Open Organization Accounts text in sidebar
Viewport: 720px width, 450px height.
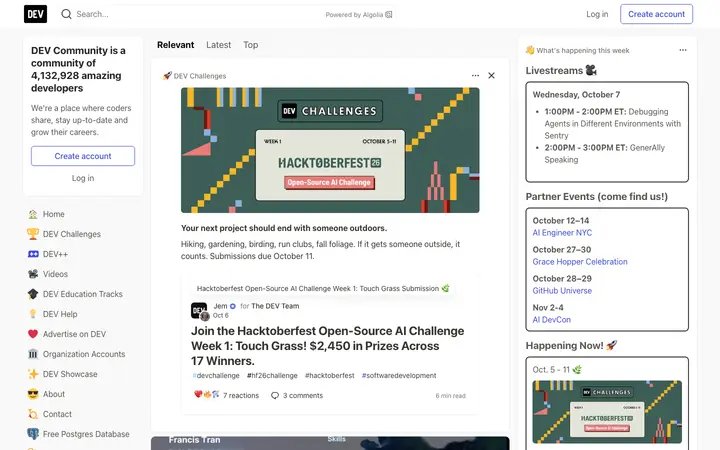click(84, 354)
